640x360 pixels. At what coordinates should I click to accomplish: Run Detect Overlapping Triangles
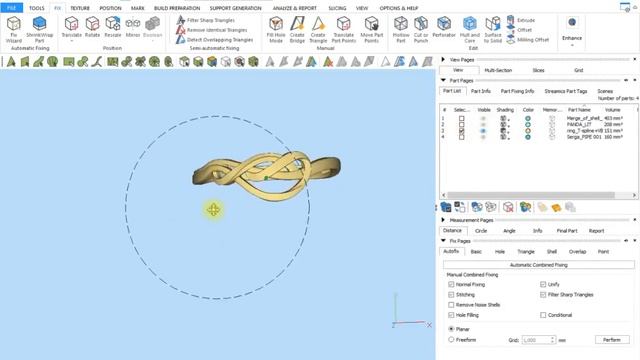pos(215,40)
